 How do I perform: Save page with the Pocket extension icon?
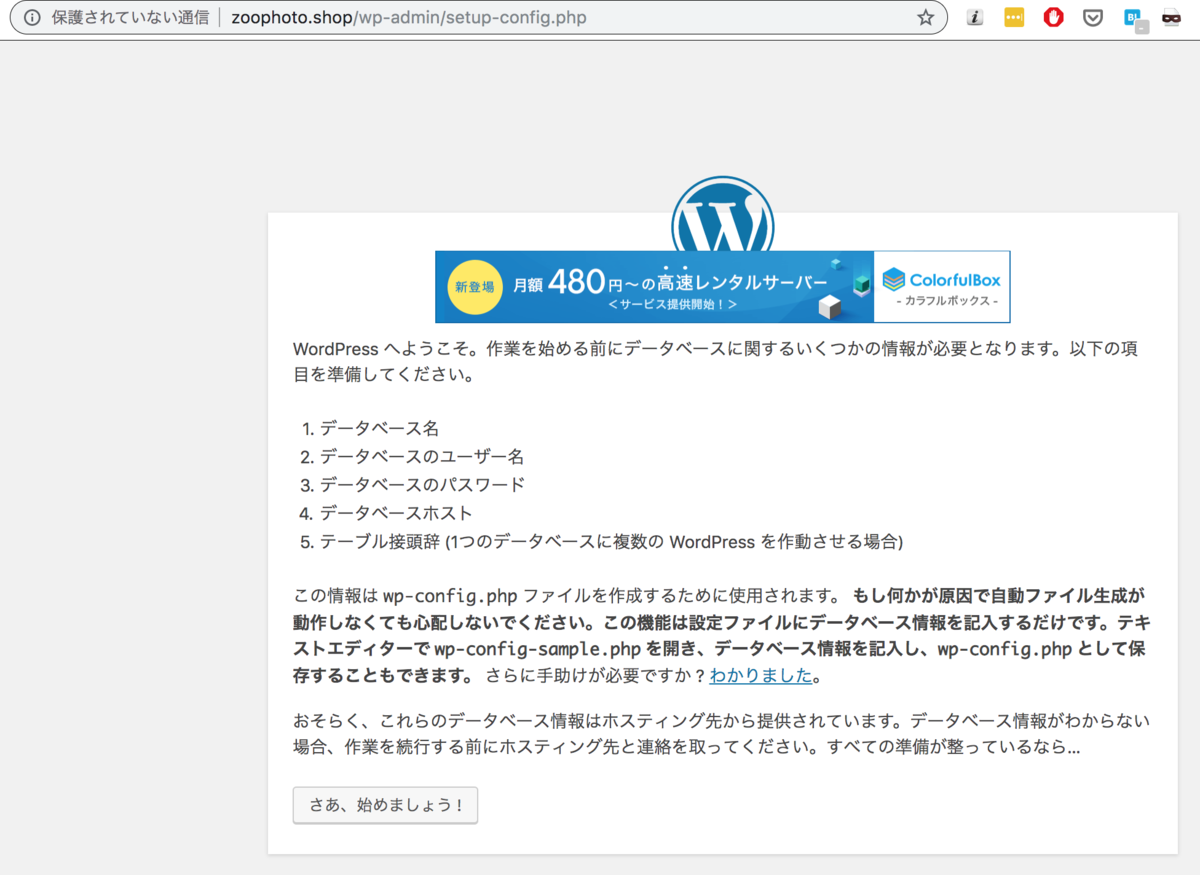(x=1093, y=18)
